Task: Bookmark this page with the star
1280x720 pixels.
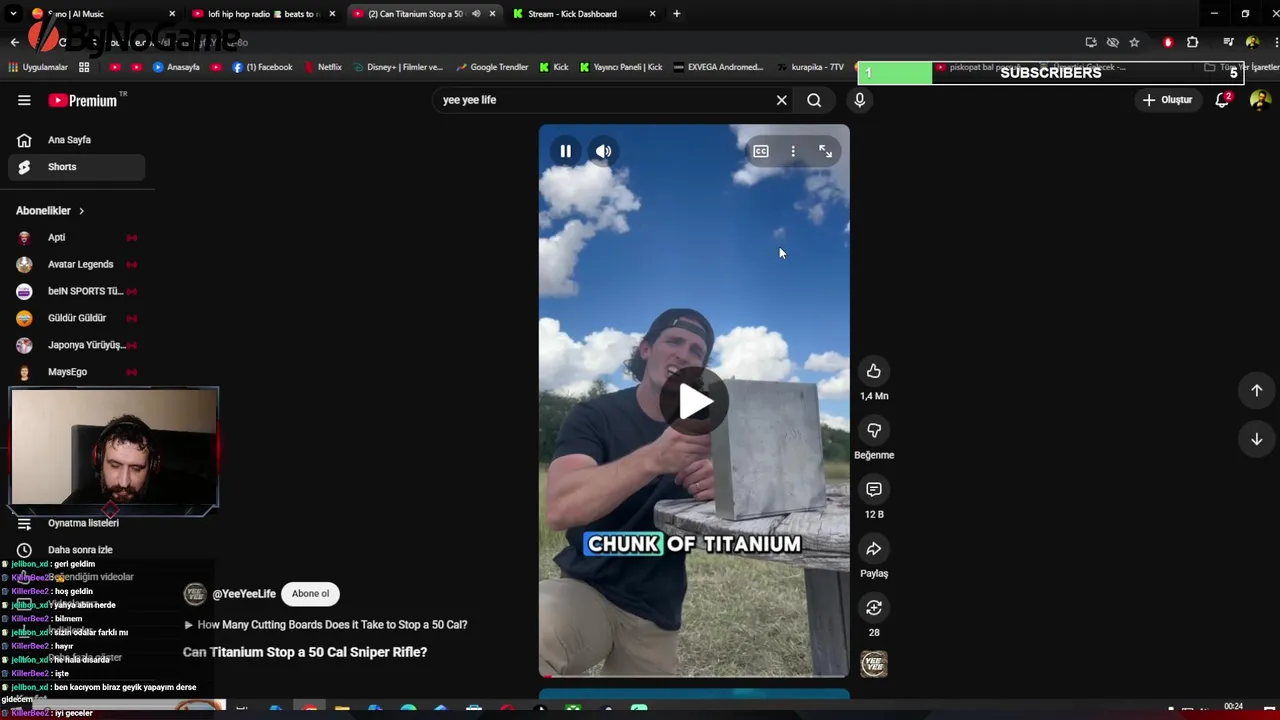Action: (x=1134, y=42)
